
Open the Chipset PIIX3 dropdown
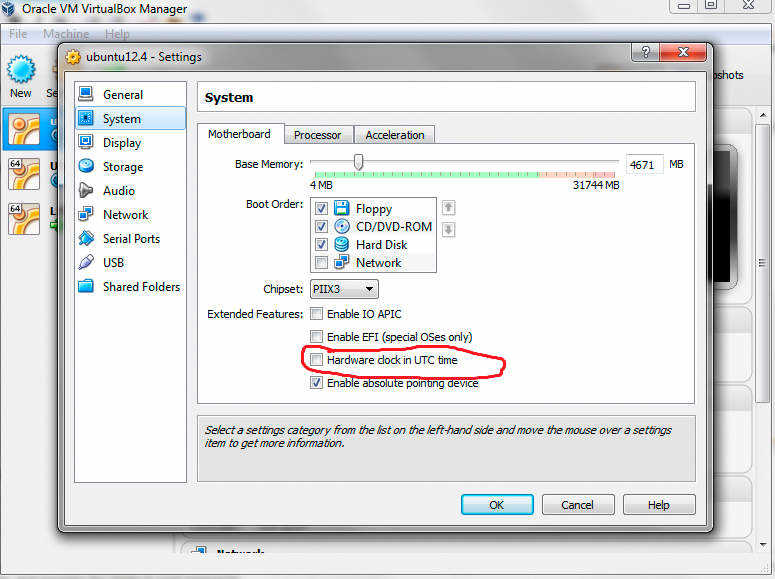pos(344,289)
